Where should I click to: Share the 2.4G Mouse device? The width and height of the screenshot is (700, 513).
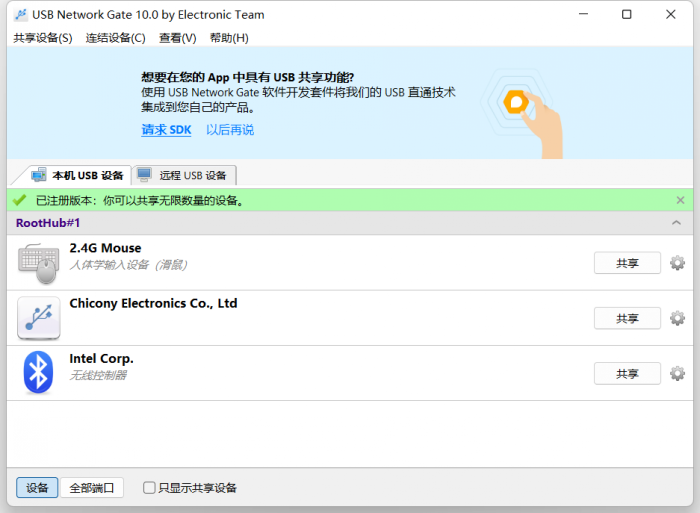tap(627, 263)
